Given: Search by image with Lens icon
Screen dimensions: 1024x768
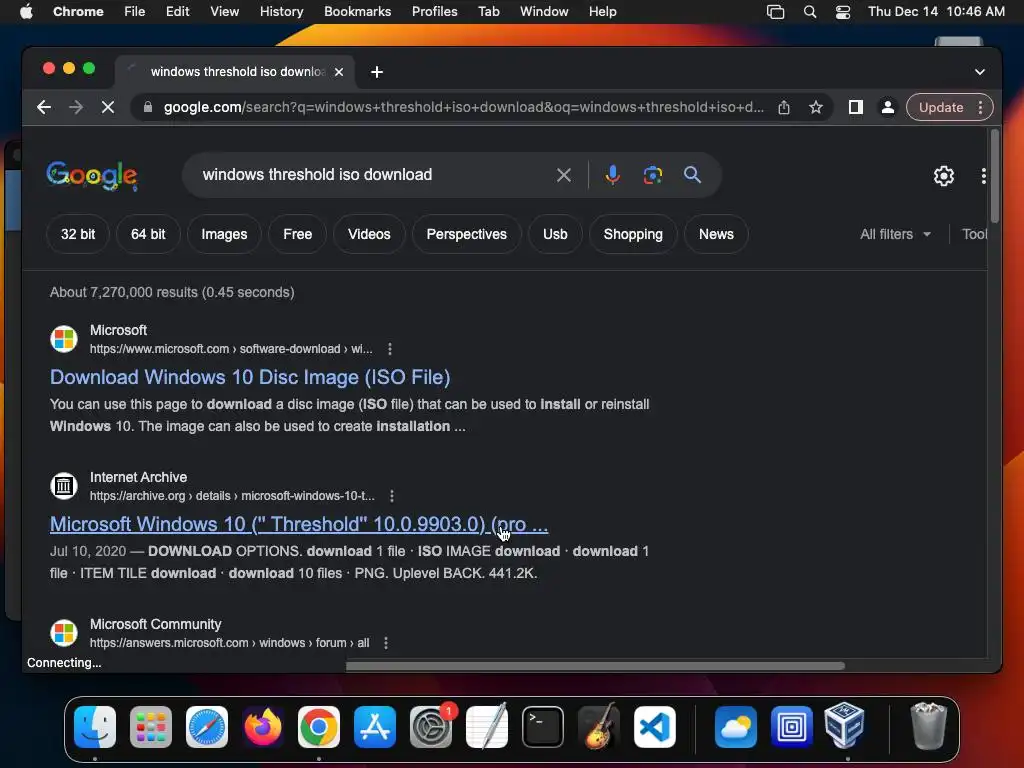Looking at the screenshot, I should pos(653,175).
